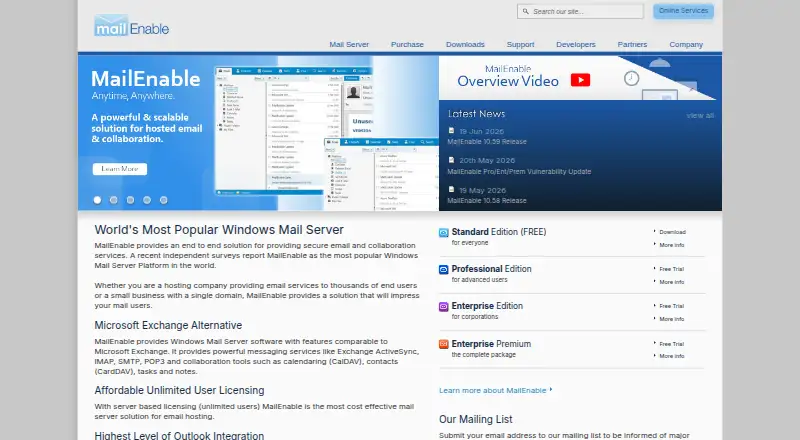Select second carousel slide dot
800x440 pixels.
pos(114,200)
